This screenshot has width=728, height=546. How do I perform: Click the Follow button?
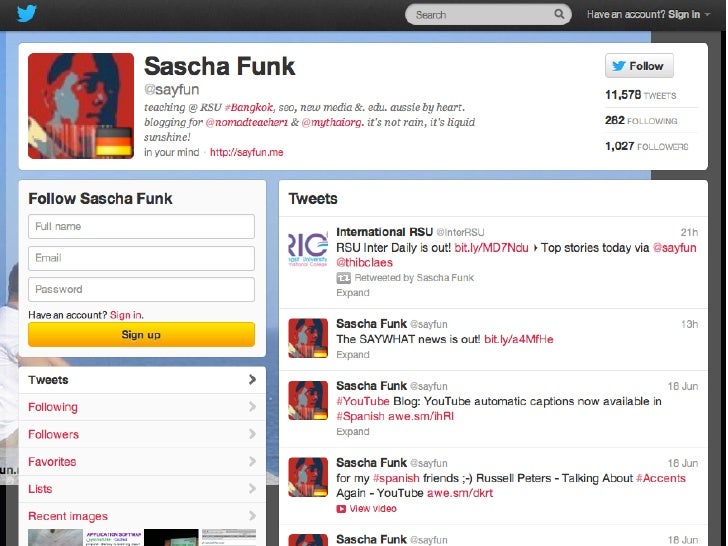pyautogui.click(x=639, y=66)
